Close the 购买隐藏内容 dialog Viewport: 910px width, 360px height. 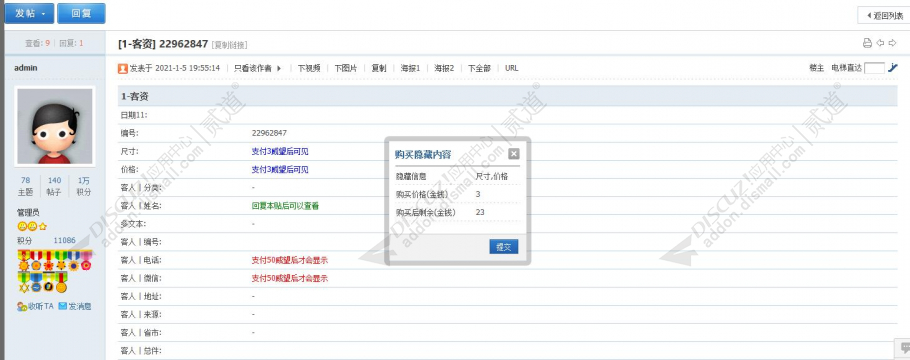[x=514, y=154]
